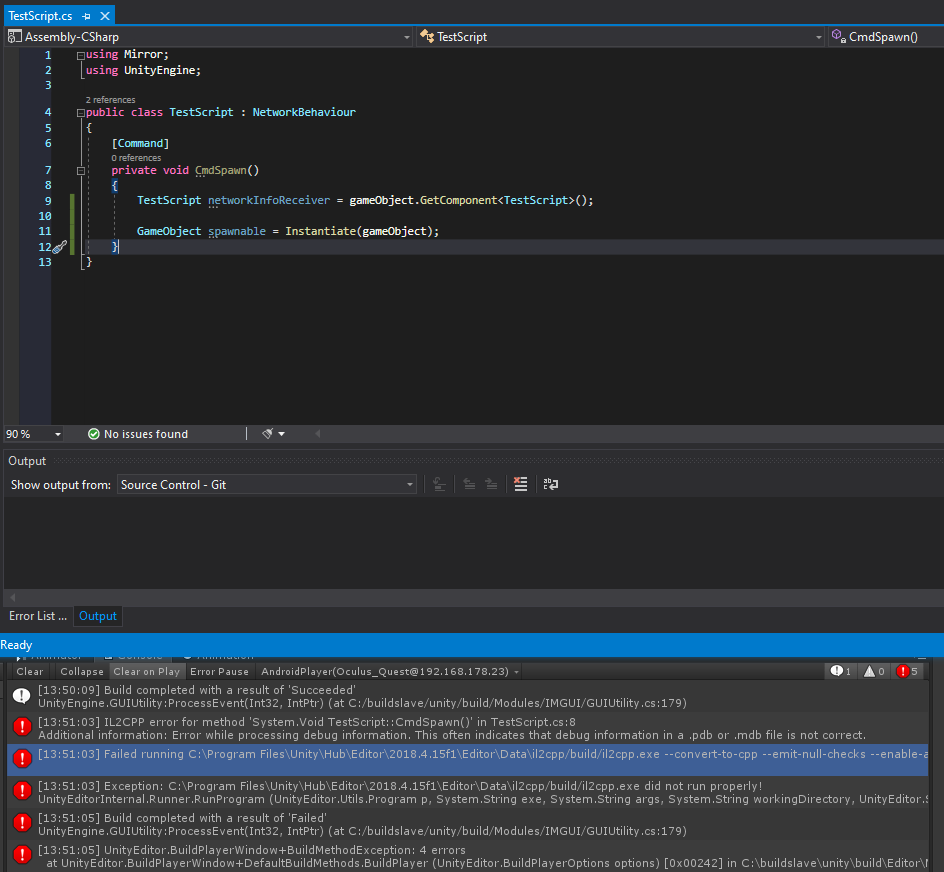Switch to the Error List tab
The image size is (944, 872).
[37, 616]
